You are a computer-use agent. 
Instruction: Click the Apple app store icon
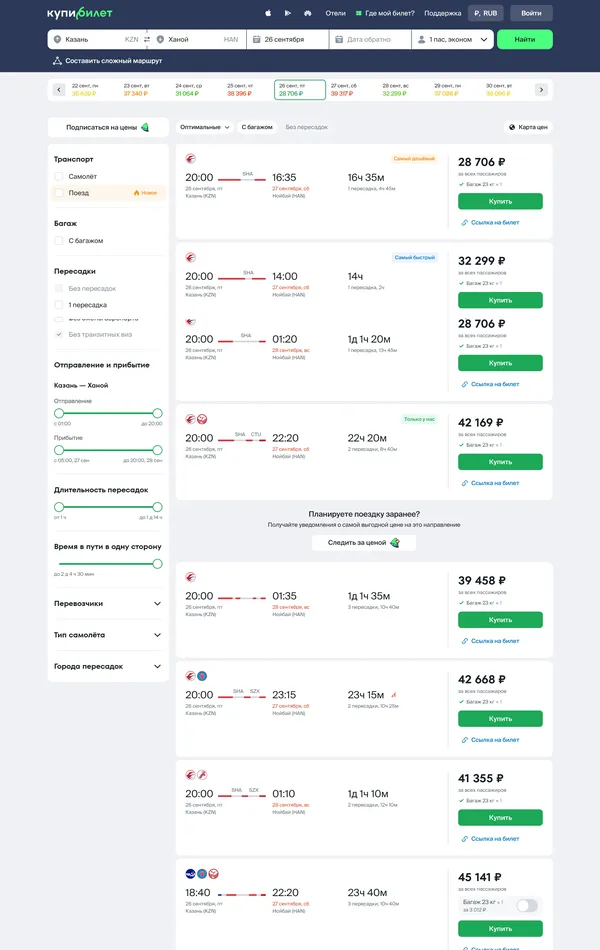point(268,13)
